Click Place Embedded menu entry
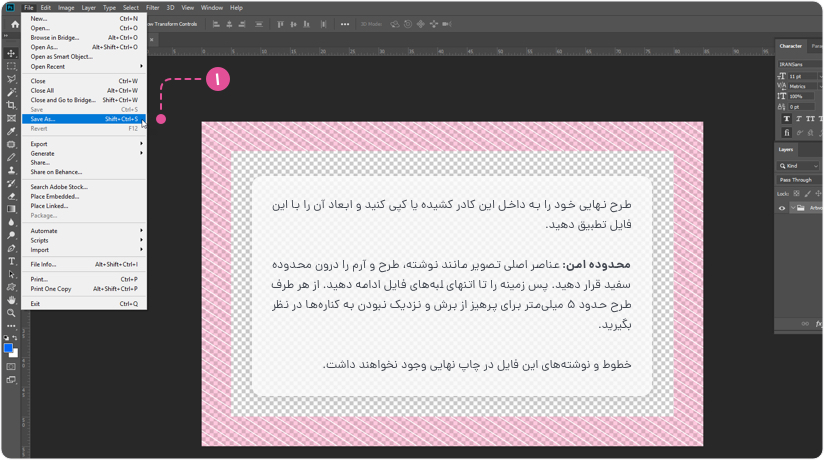824x460 pixels. coord(54,197)
